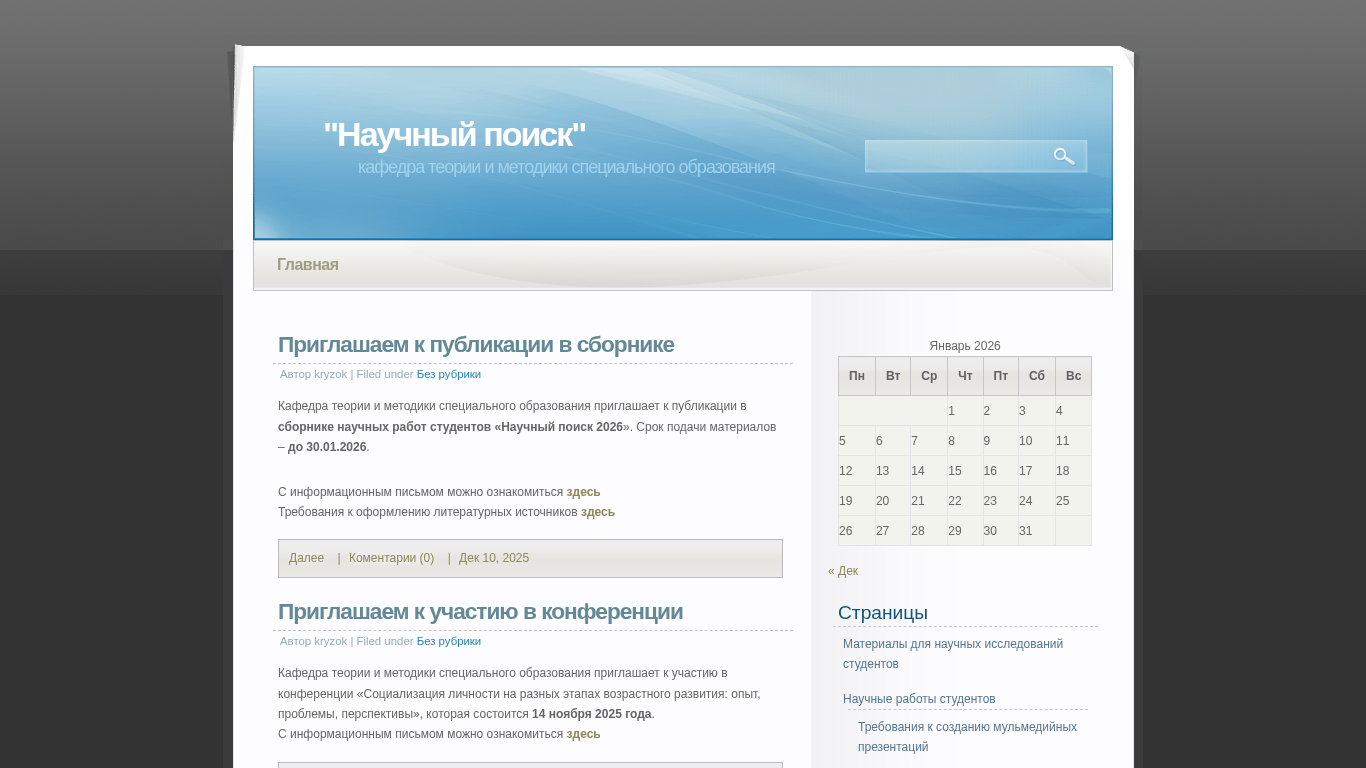Viewport: 1366px width, 768px height.
Task: Open the site title "Научный поиск"
Action: pos(454,135)
